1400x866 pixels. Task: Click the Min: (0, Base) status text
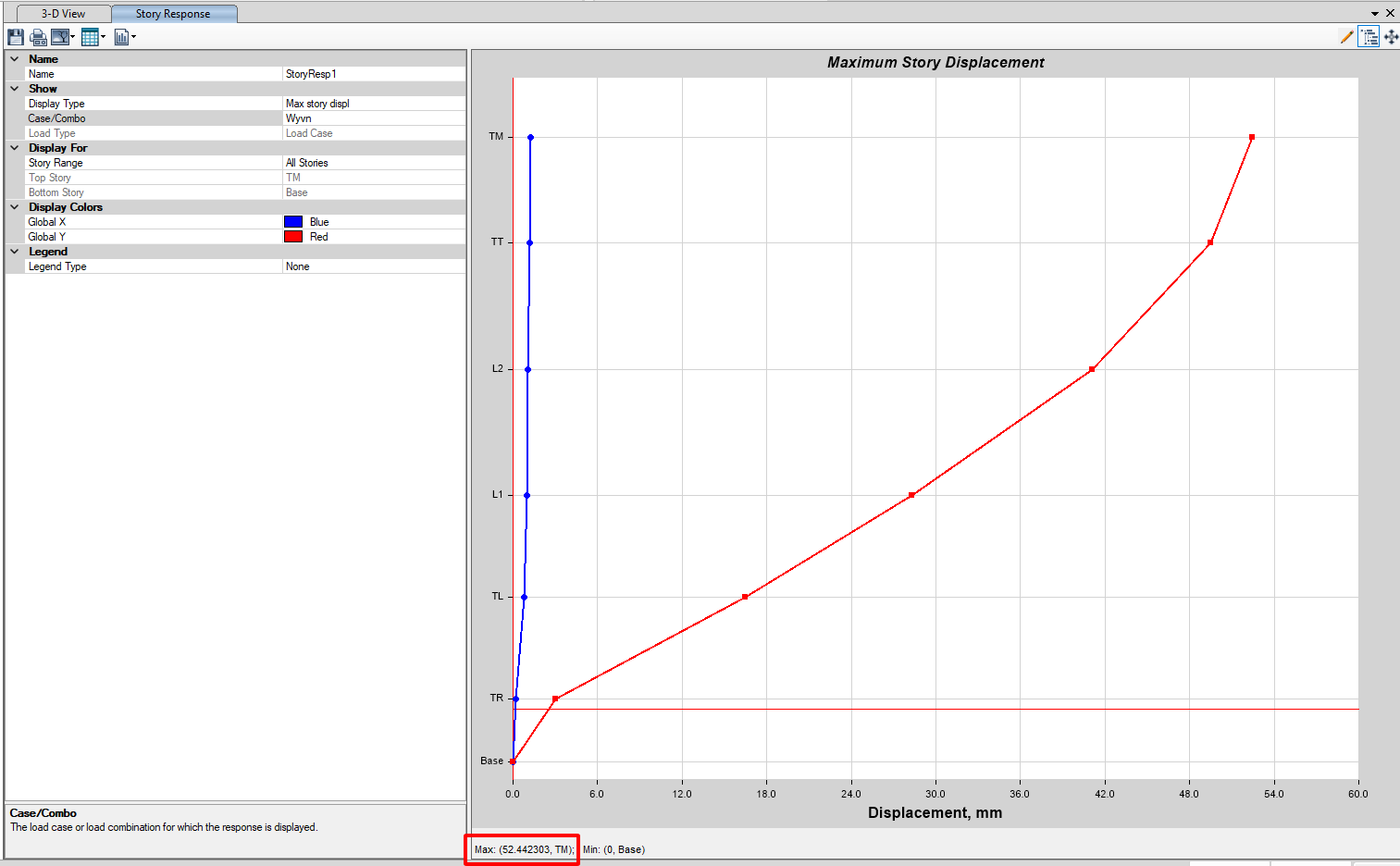tap(613, 849)
